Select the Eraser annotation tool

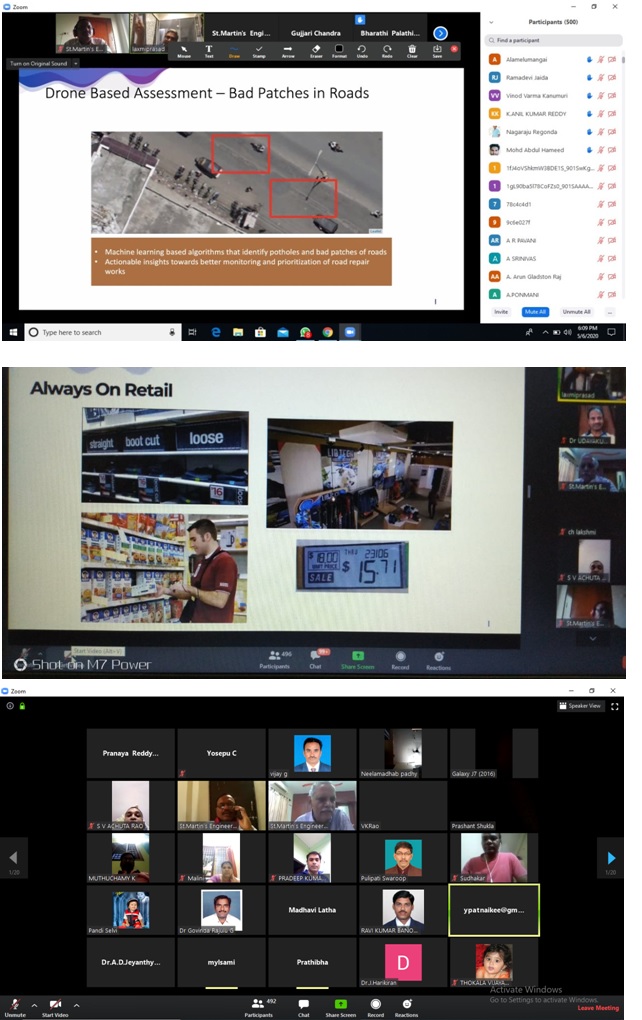pos(316,51)
